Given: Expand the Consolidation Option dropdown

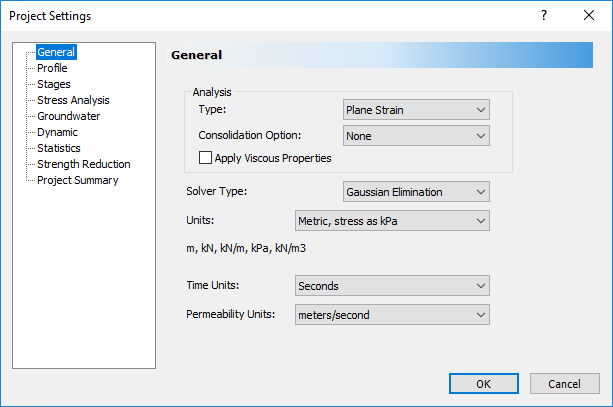Looking at the screenshot, I should 415,134.
